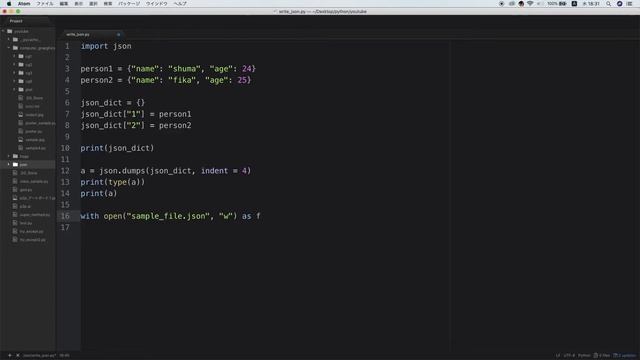Change the Python grammar selector
The height and width of the screenshot is (360, 640).
[584, 356]
